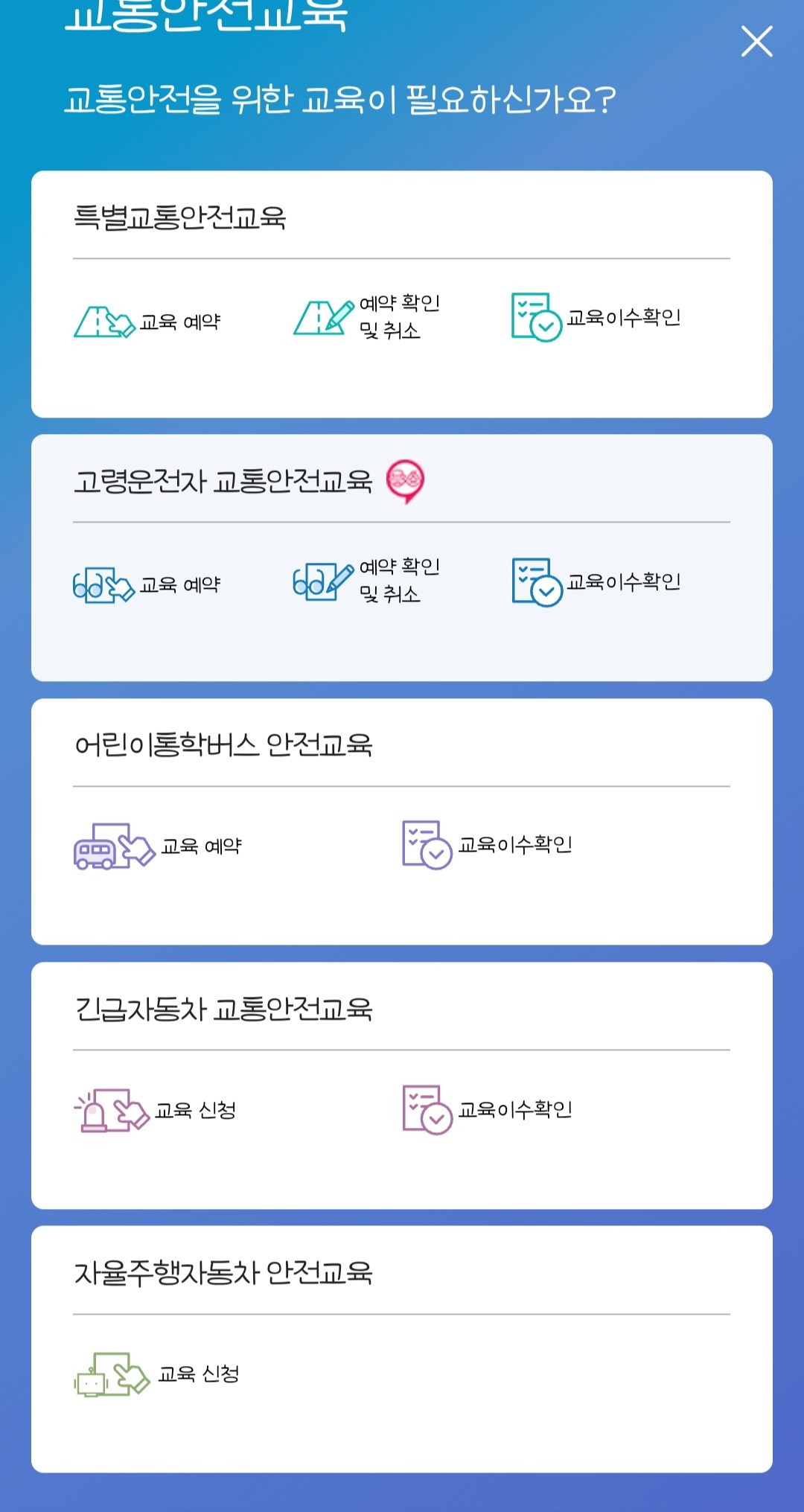Click the 어린이통학버스 교육이수확인 checklist icon
Image resolution: width=804 pixels, height=1512 pixels.
point(427,845)
